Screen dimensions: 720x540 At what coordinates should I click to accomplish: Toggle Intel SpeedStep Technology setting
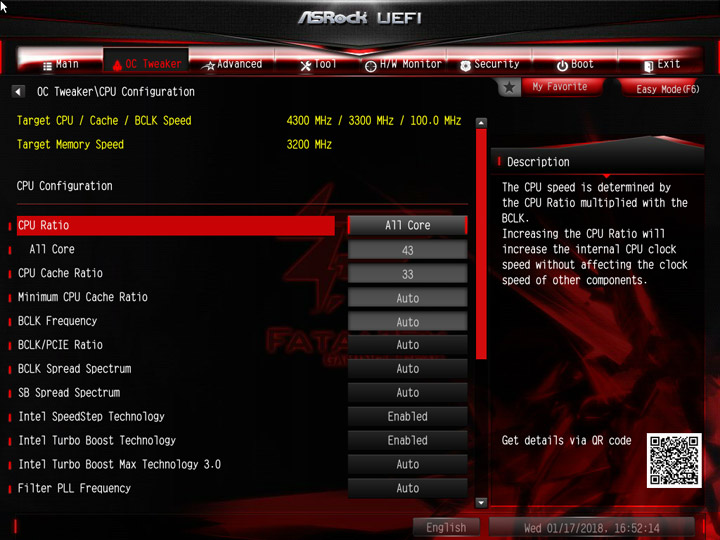click(407, 416)
